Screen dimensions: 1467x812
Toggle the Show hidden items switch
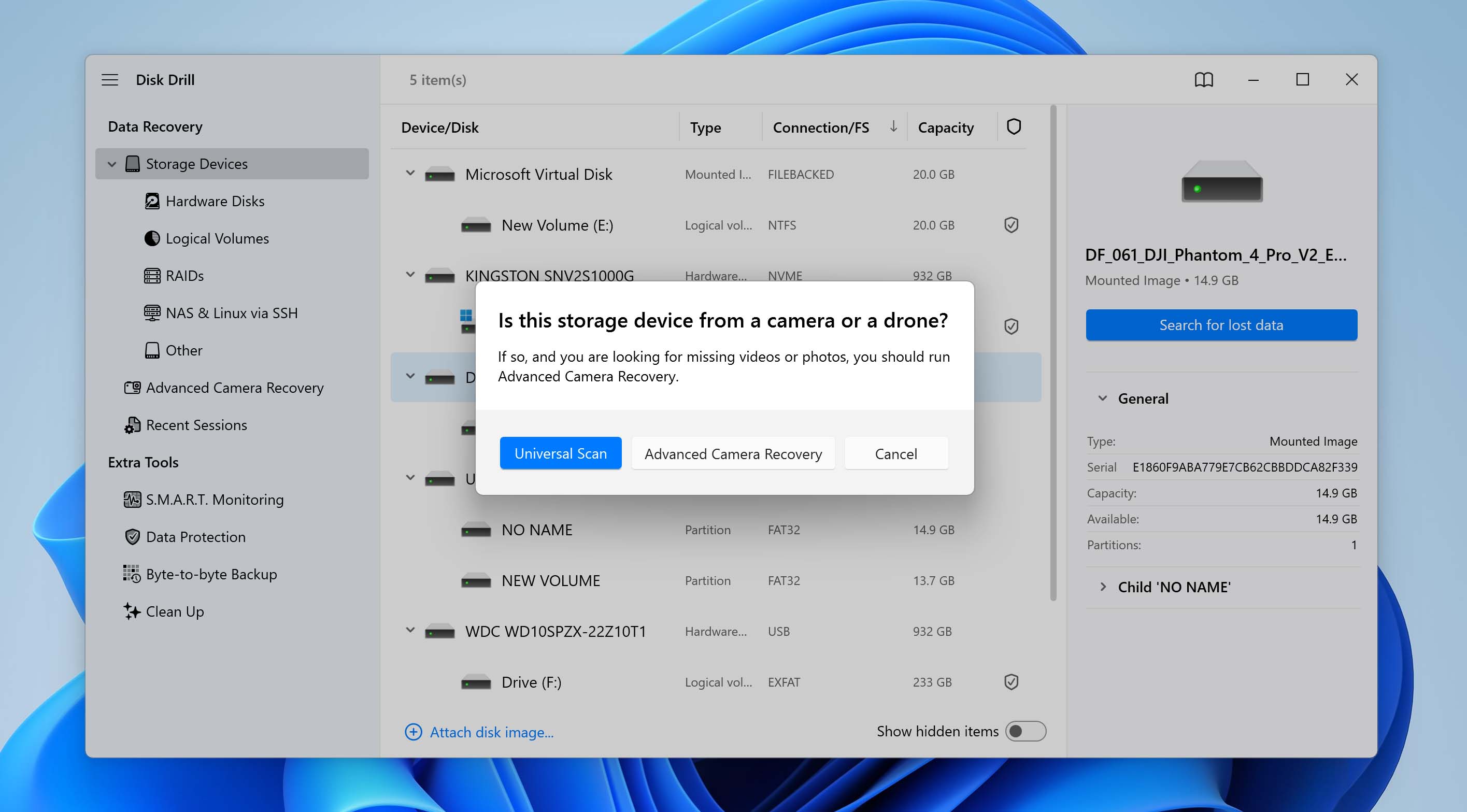[1025, 731]
